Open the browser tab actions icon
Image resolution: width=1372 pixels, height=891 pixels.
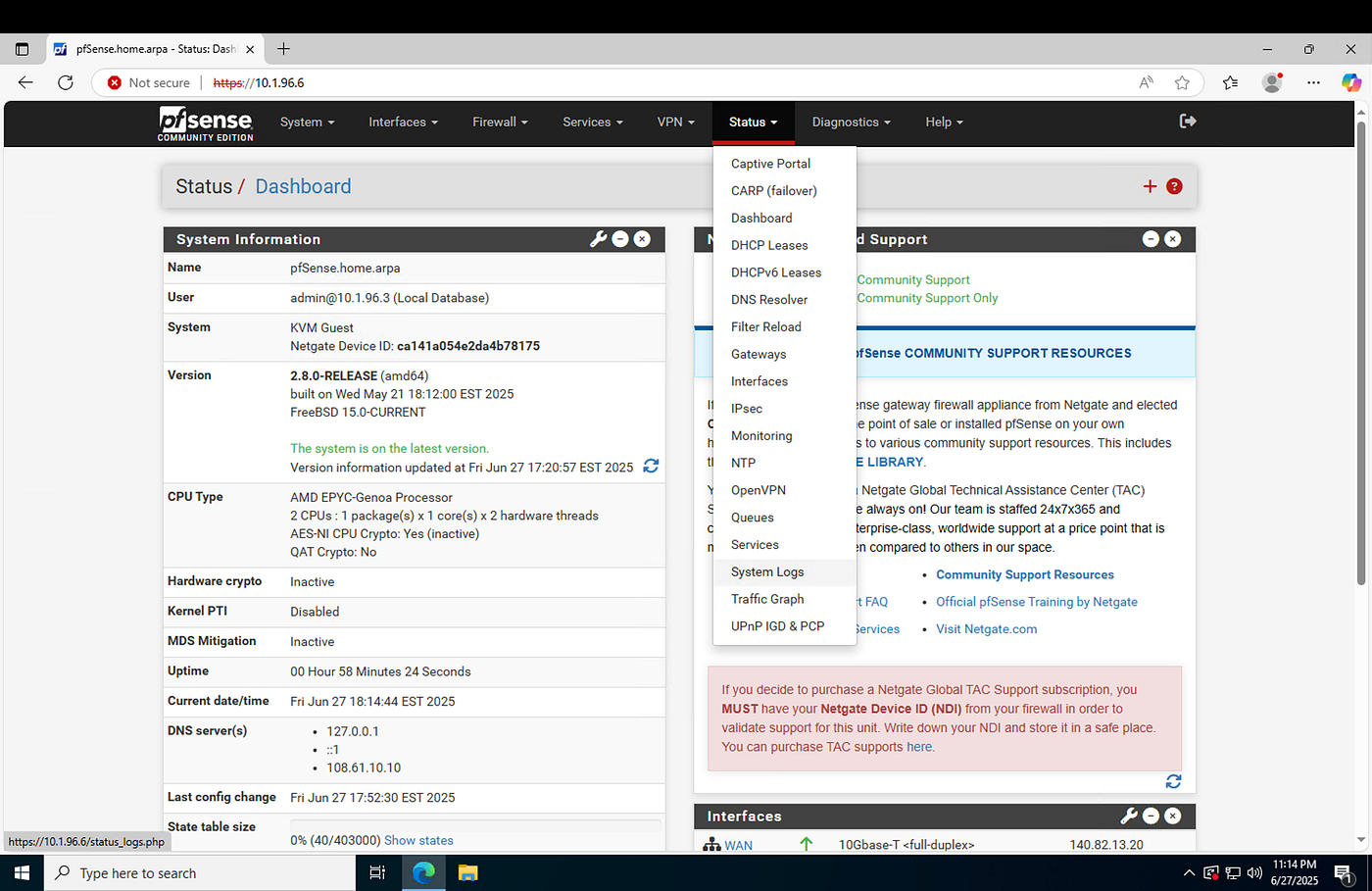(x=22, y=49)
